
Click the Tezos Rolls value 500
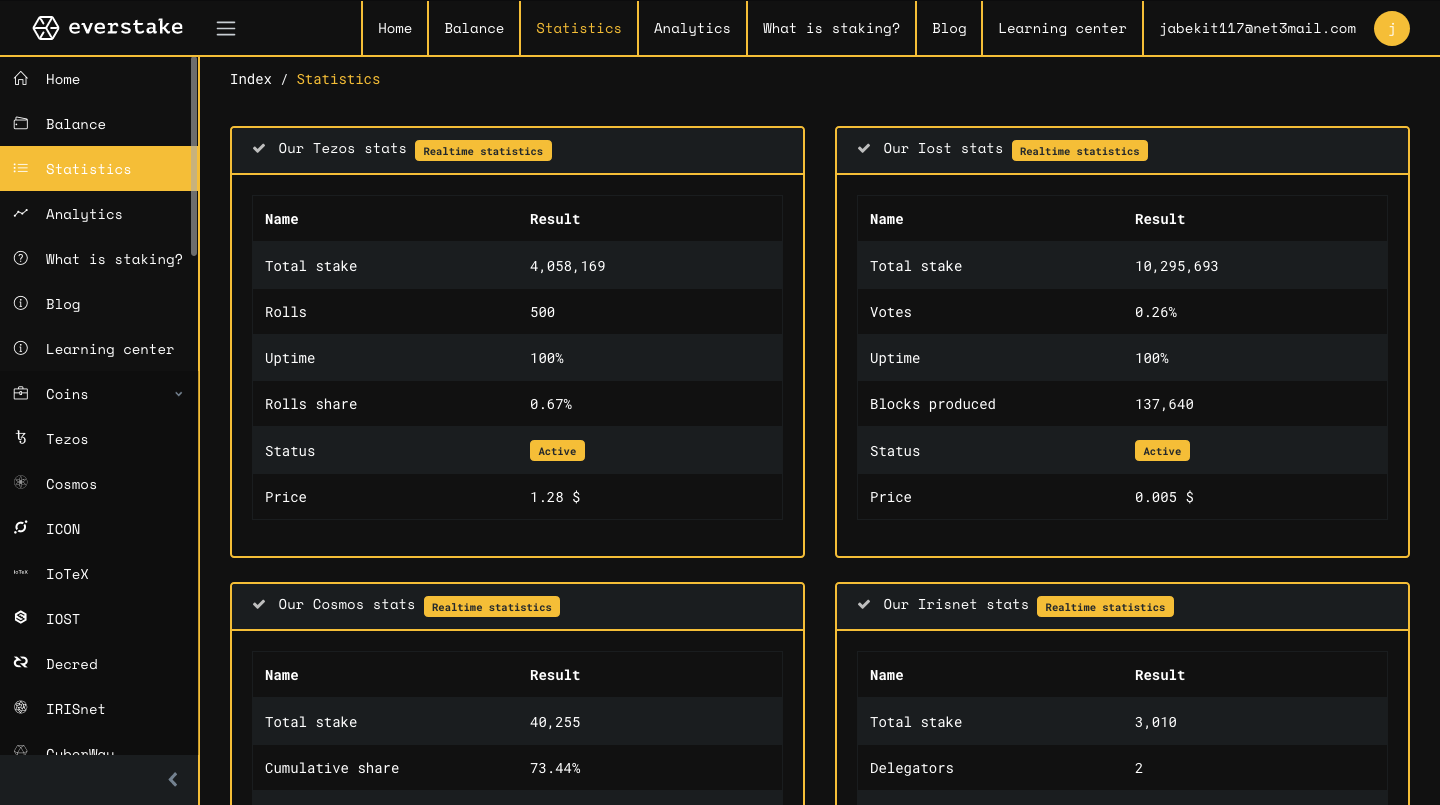click(542, 312)
